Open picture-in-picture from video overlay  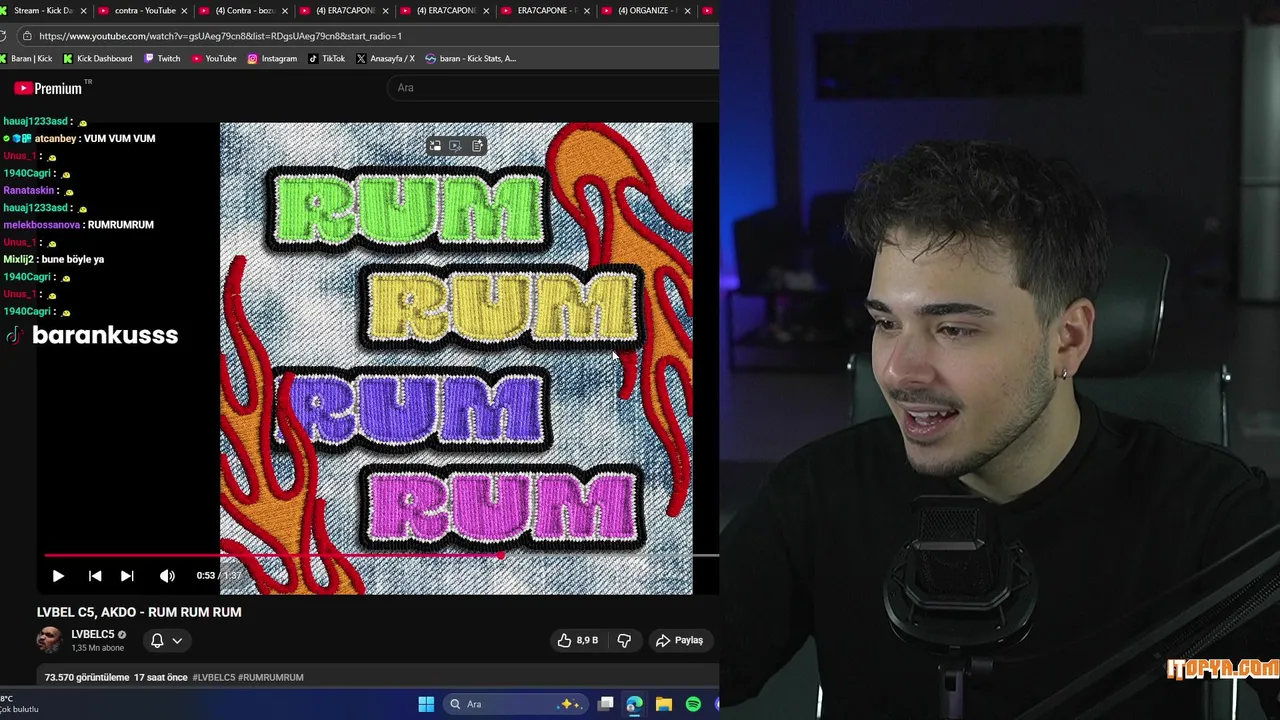(x=435, y=146)
